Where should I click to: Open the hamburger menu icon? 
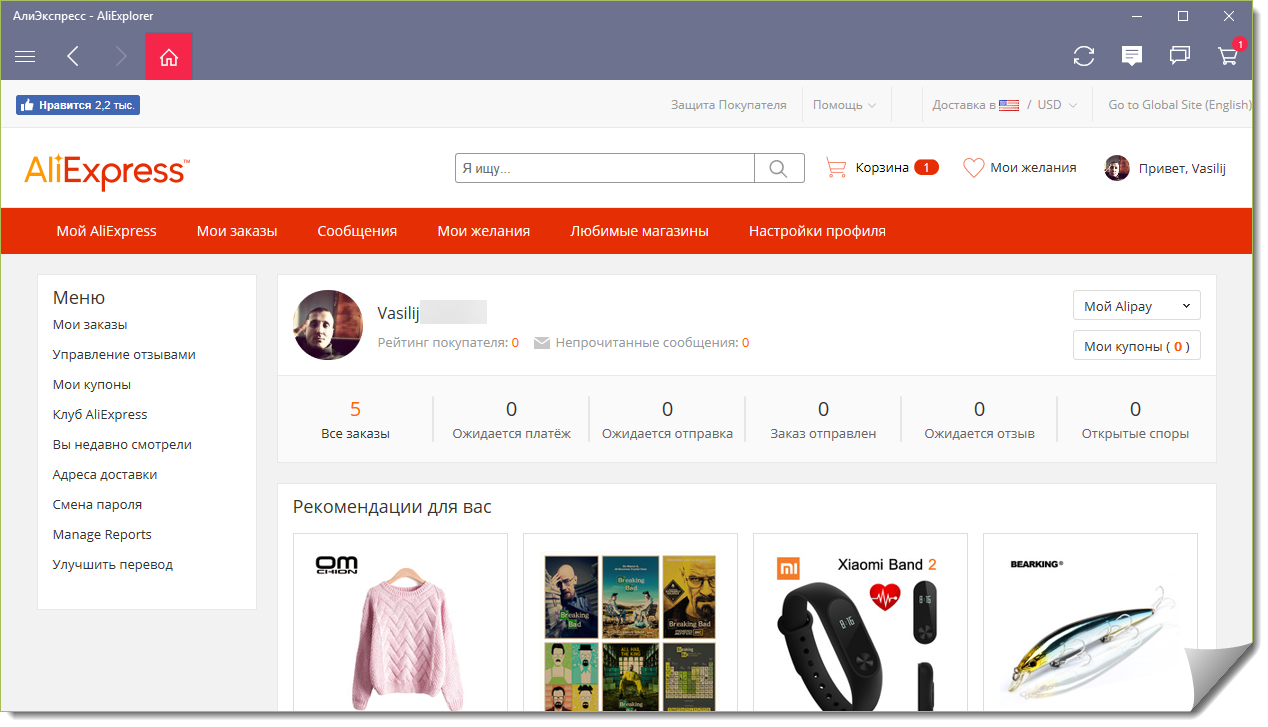[25, 57]
